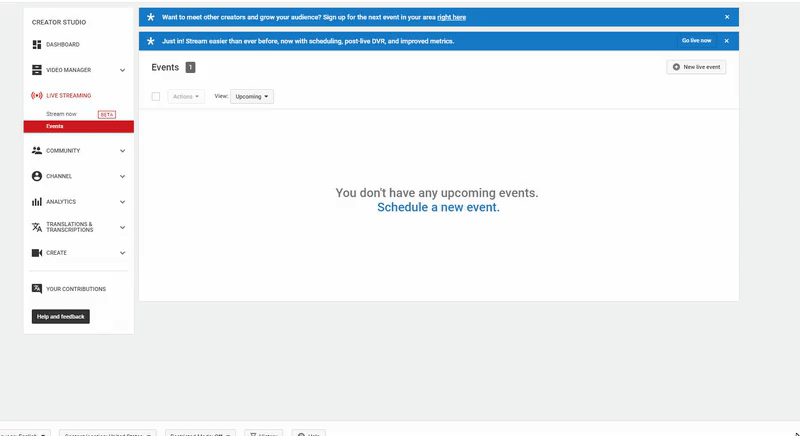Click the star icon in the Just in banner
This screenshot has height=436, width=800.
[x=151, y=41]
